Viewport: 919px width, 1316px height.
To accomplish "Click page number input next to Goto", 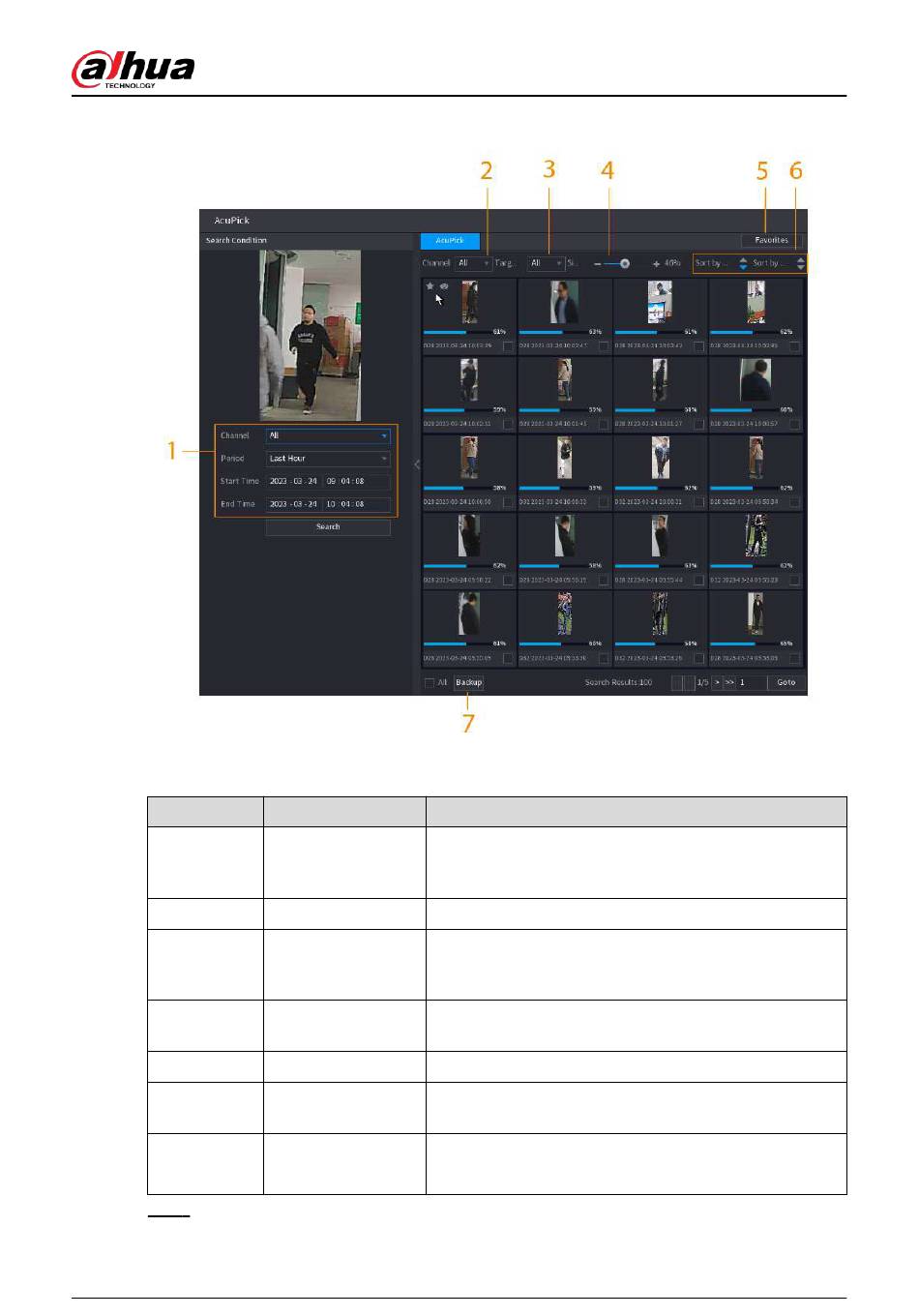I will (x=752, y=682).
